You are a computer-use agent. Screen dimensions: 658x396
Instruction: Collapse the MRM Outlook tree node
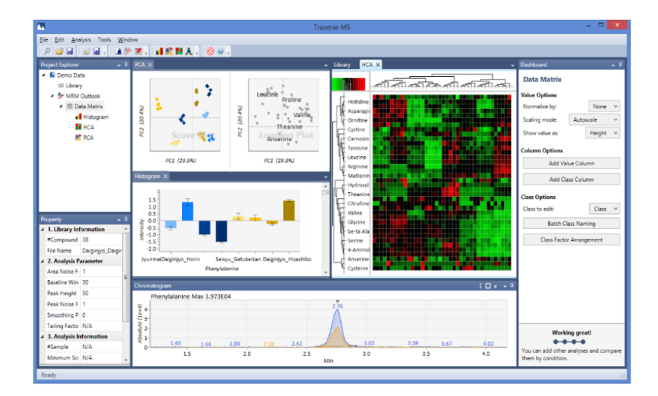tap(52, 96)
